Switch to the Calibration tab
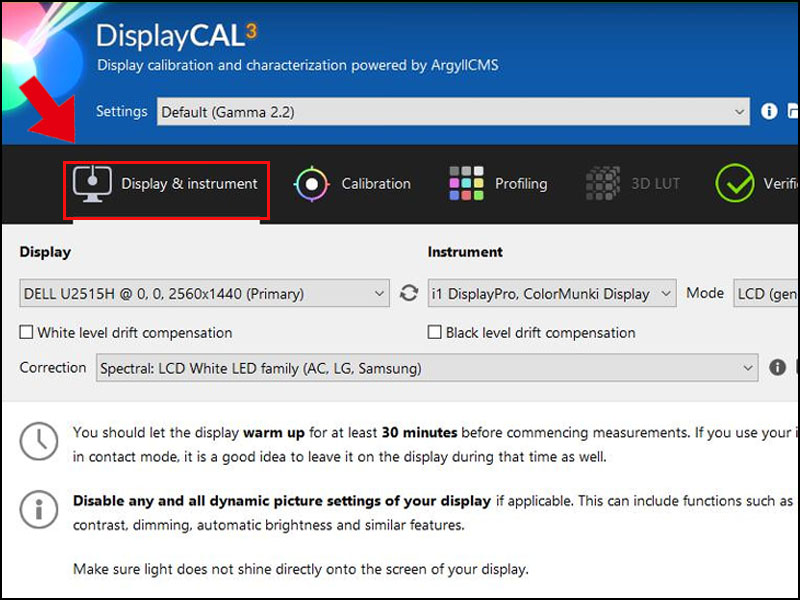The image size is (800, 600). point(353,184)
